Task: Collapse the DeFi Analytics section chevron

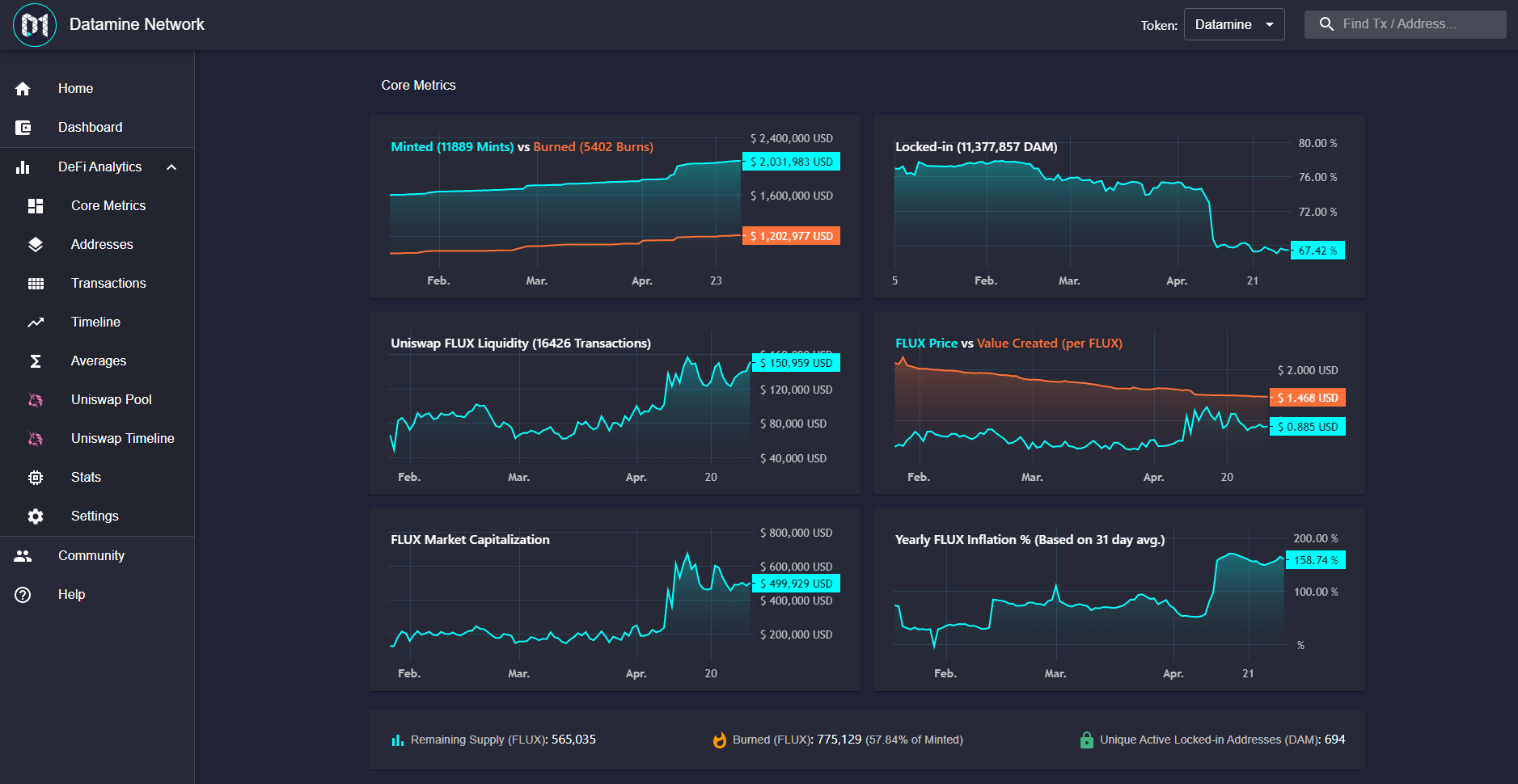Action: coord(171,167)
